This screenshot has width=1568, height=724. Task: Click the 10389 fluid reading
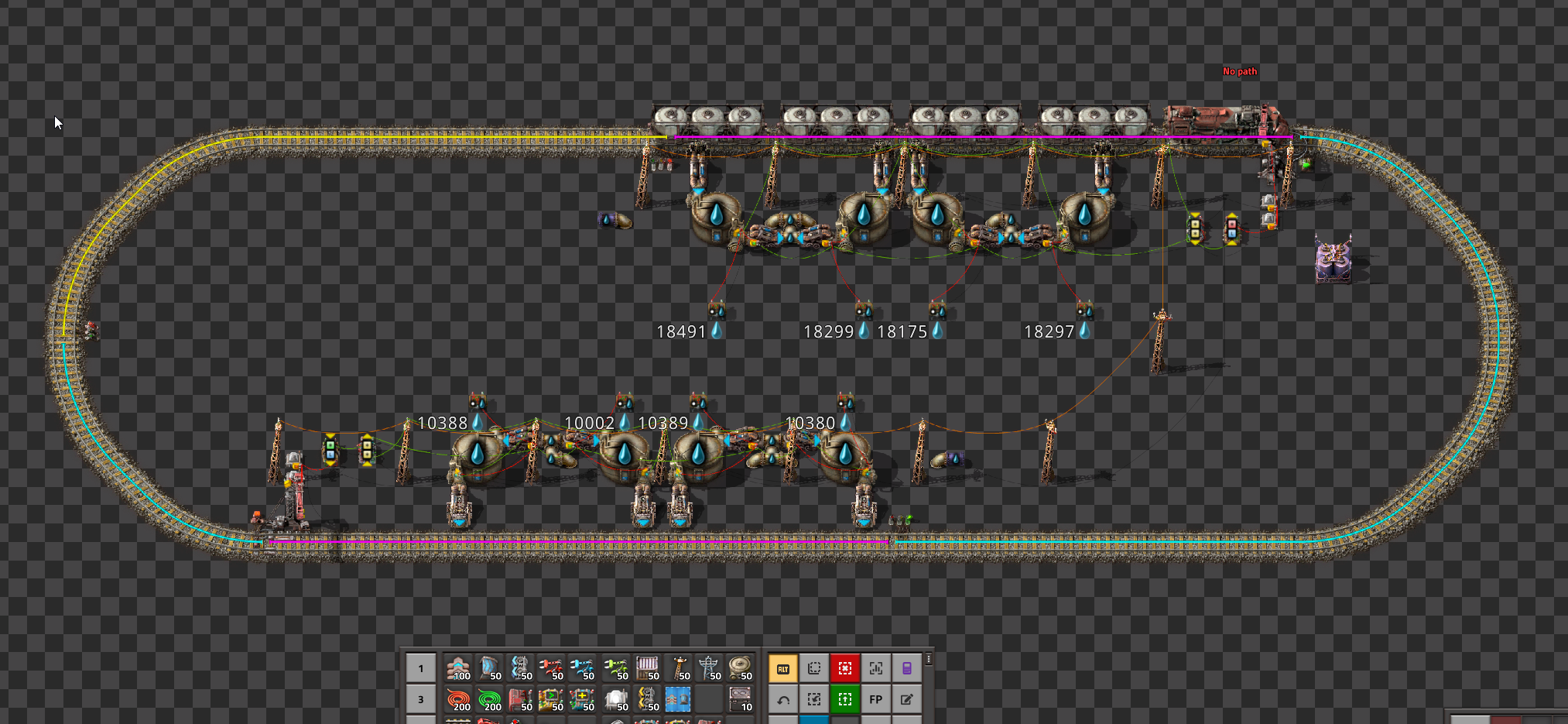671,423
